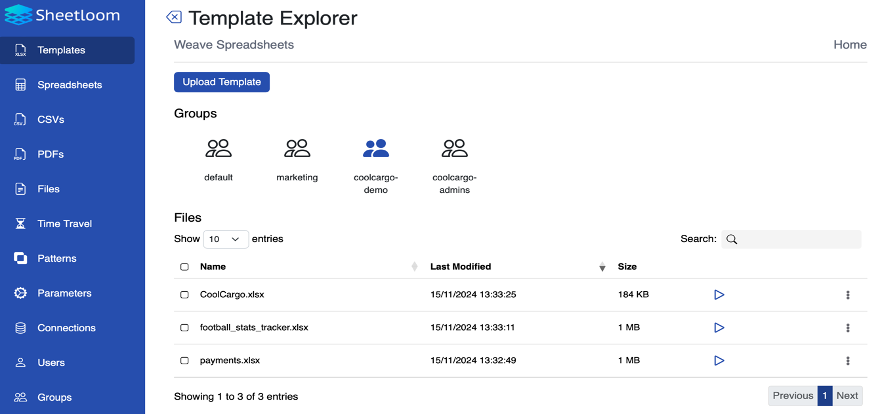Open the coolcargo-admins group icon
The width and height of the screenshot is (880, 414).
coord(454,149)
